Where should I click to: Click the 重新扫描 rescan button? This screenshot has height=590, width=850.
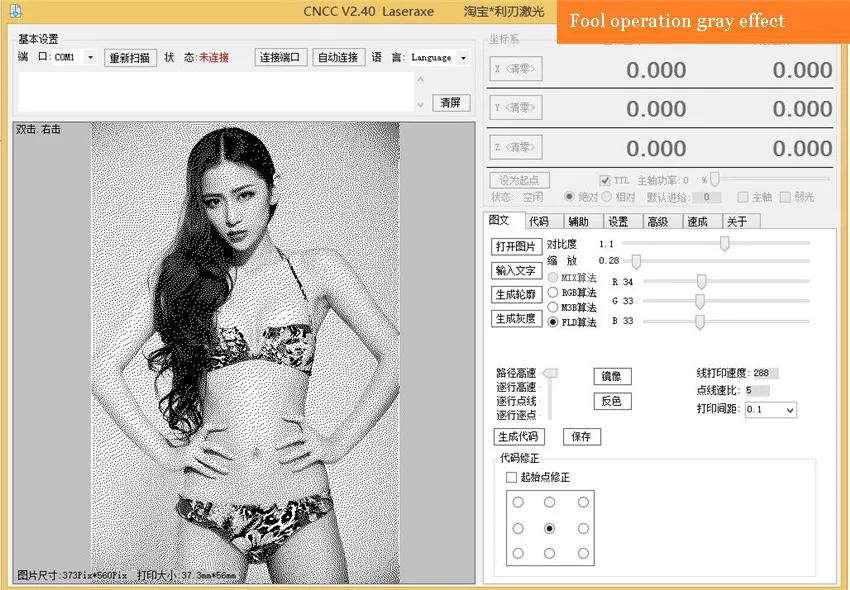[130, 58]
